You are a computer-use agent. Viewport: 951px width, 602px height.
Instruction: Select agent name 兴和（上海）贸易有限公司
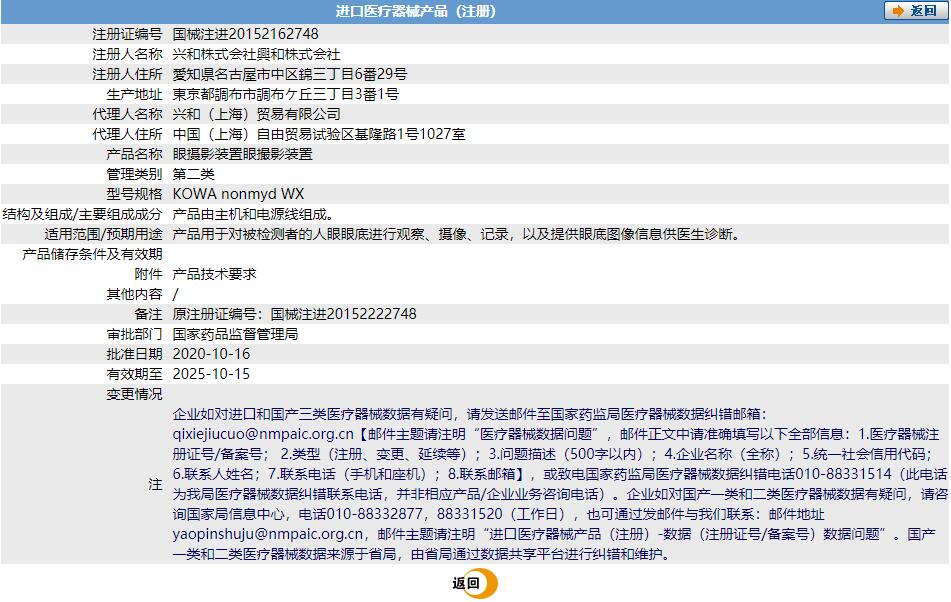[256, 114]
